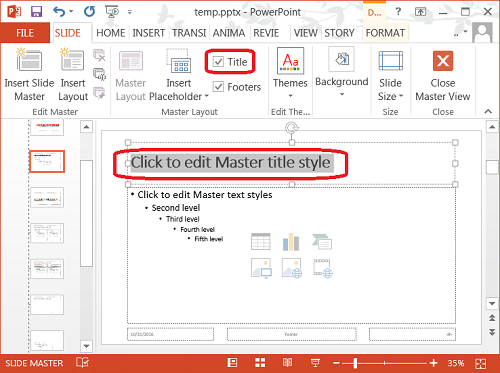Click the Save icon in quick access toolbar
This screenshot has width=500, height=373.
click(x=36, y=12)
